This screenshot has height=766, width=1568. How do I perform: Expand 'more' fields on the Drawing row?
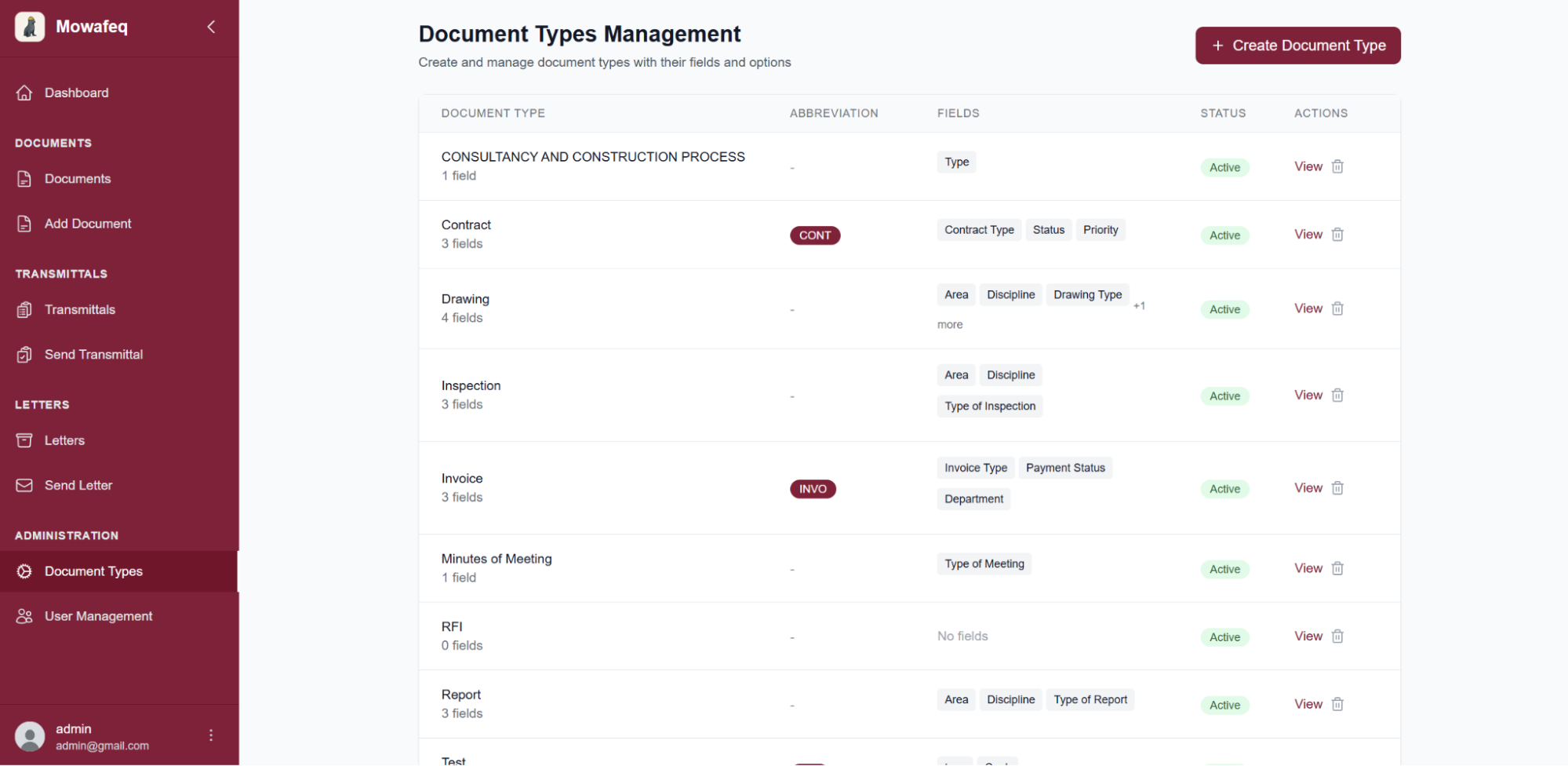point(950,324)
